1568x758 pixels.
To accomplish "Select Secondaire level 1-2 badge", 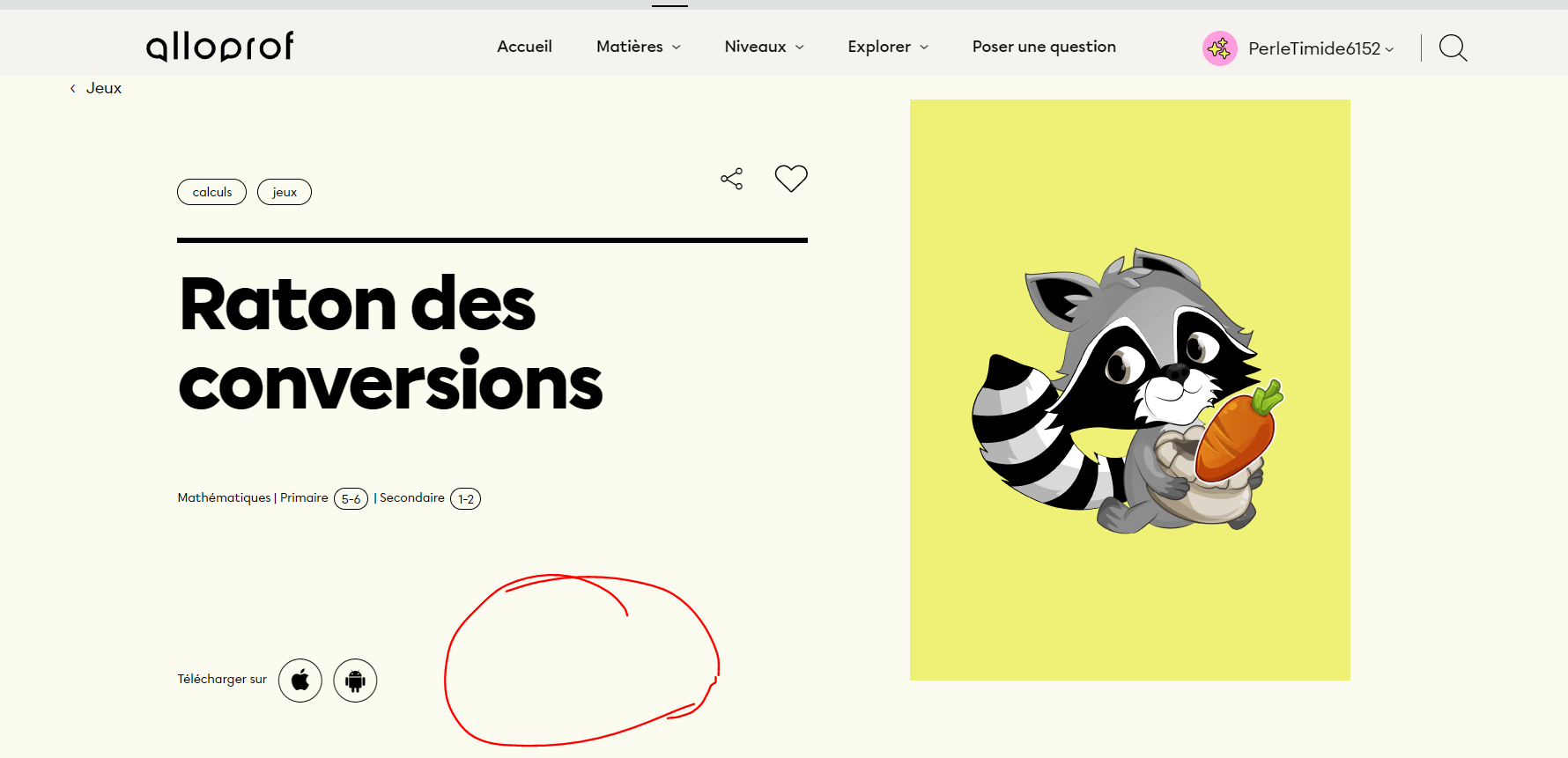I will 465,499.
